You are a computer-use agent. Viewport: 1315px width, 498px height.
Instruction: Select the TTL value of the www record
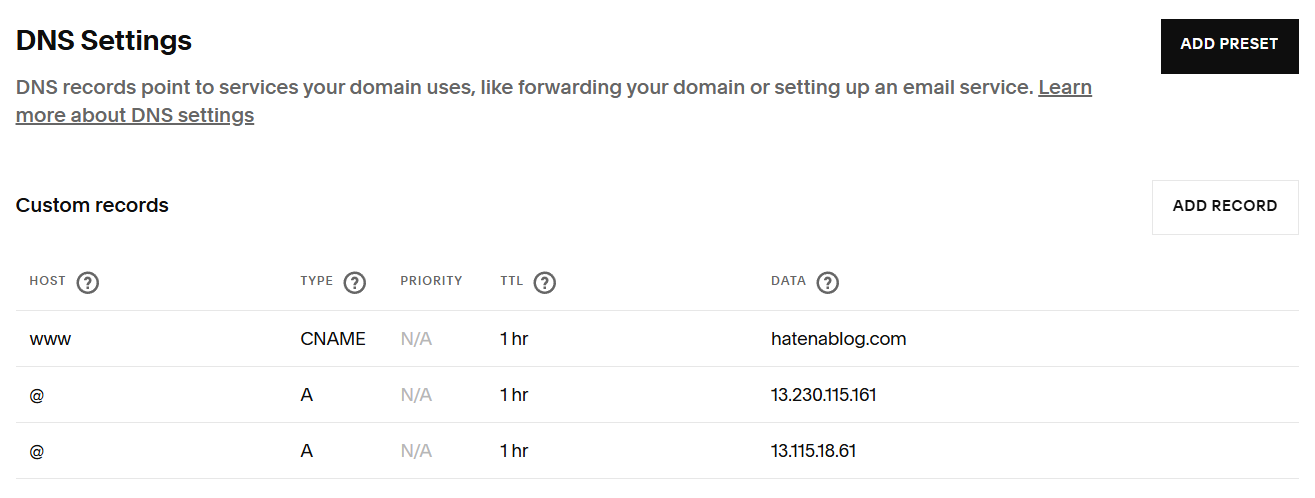coord(514,339)
